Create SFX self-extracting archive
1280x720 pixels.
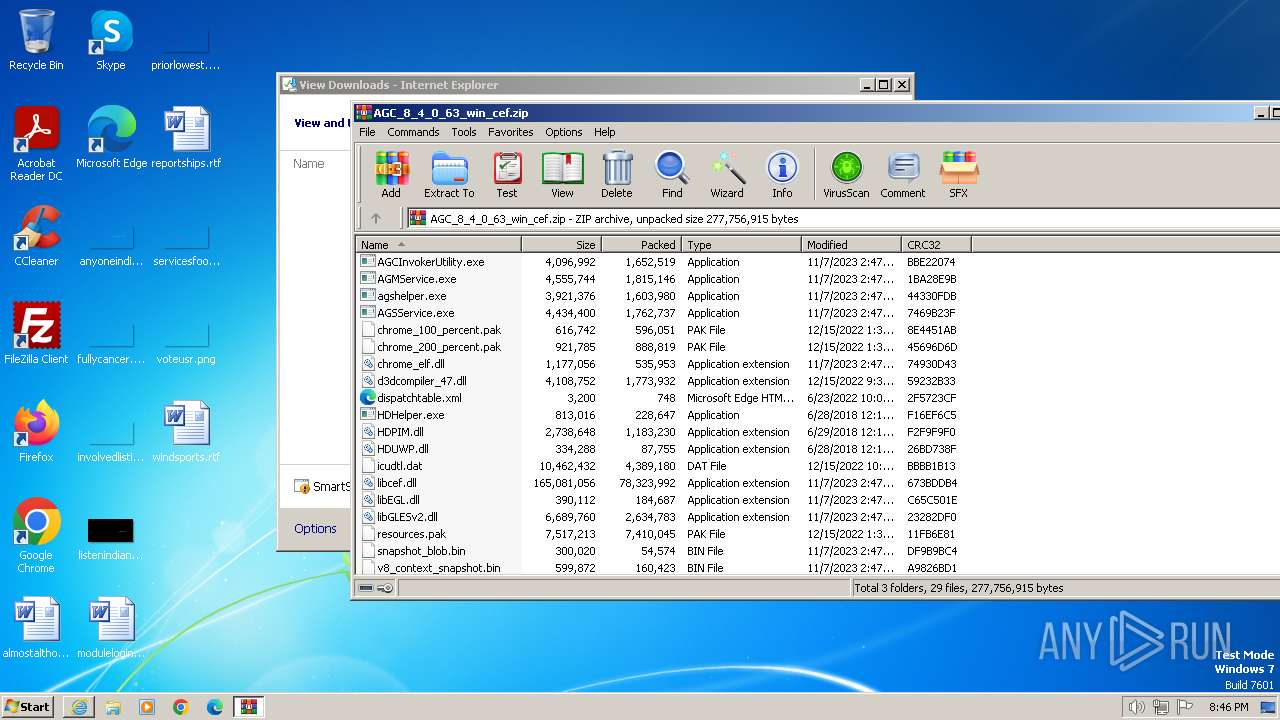point(958,175)
